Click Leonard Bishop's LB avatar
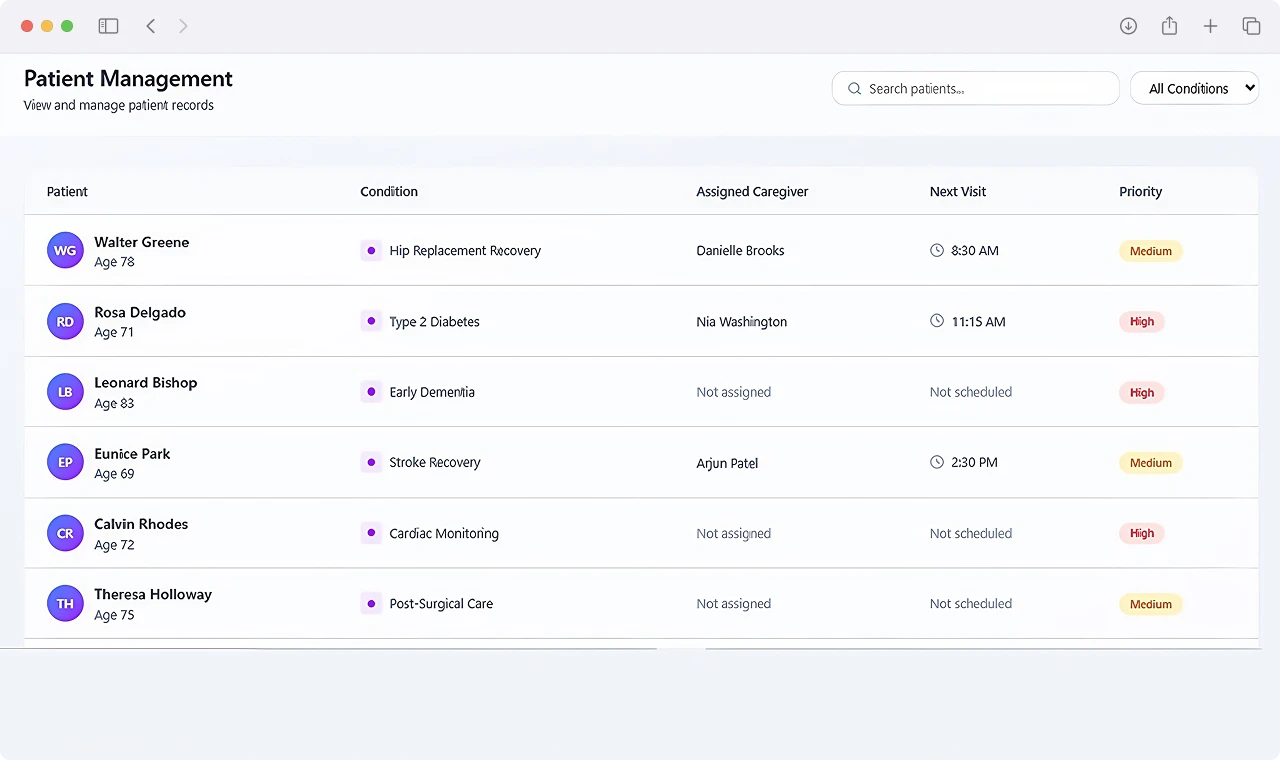 click(65, 392)
